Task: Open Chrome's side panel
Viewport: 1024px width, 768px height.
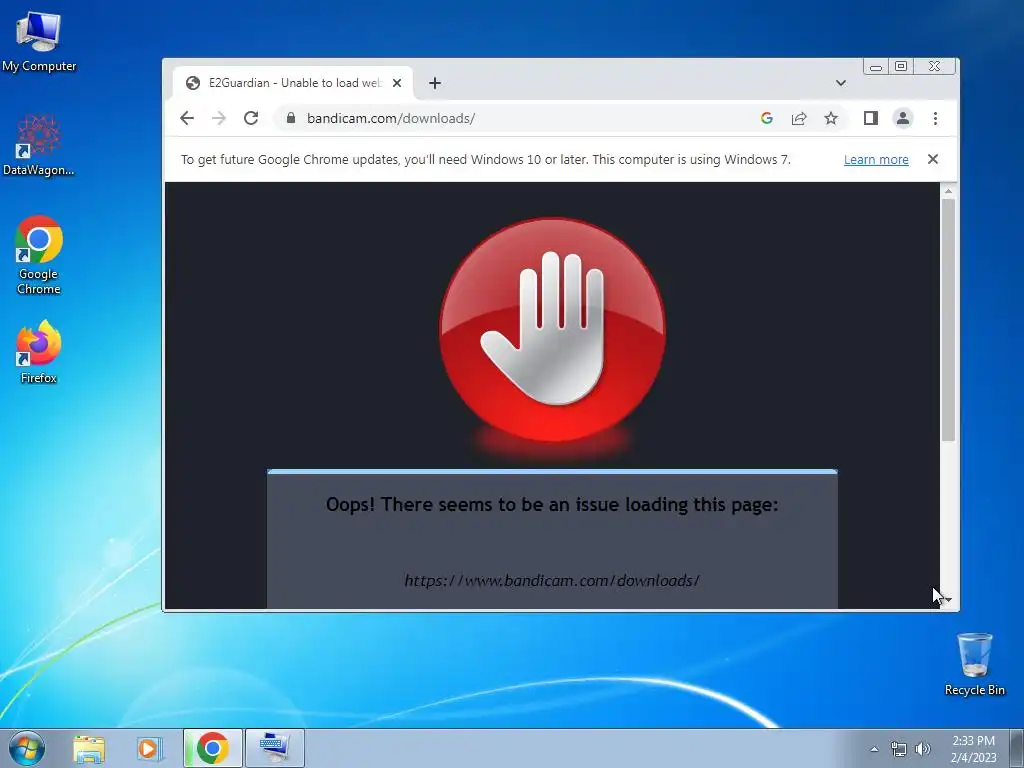Action: coord(871,118)
